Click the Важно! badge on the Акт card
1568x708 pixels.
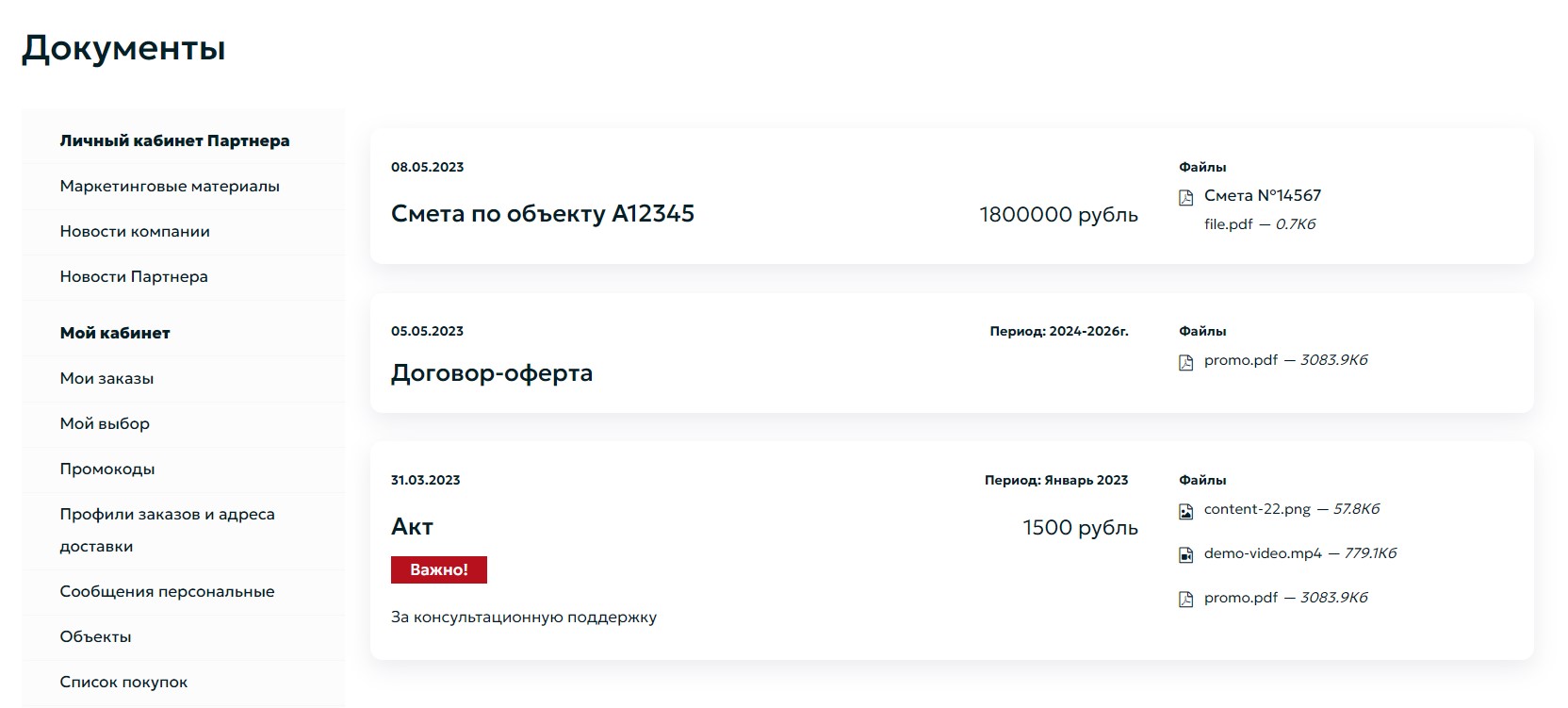(439, 569)
